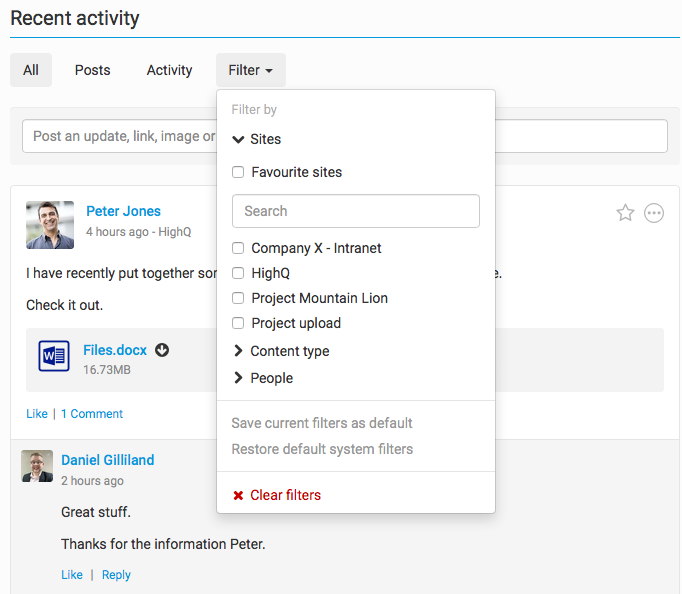Click Reply under Daniel Gilliland's comment
Viewport: 682px width, 594px height.
click(x=116, y=575)
